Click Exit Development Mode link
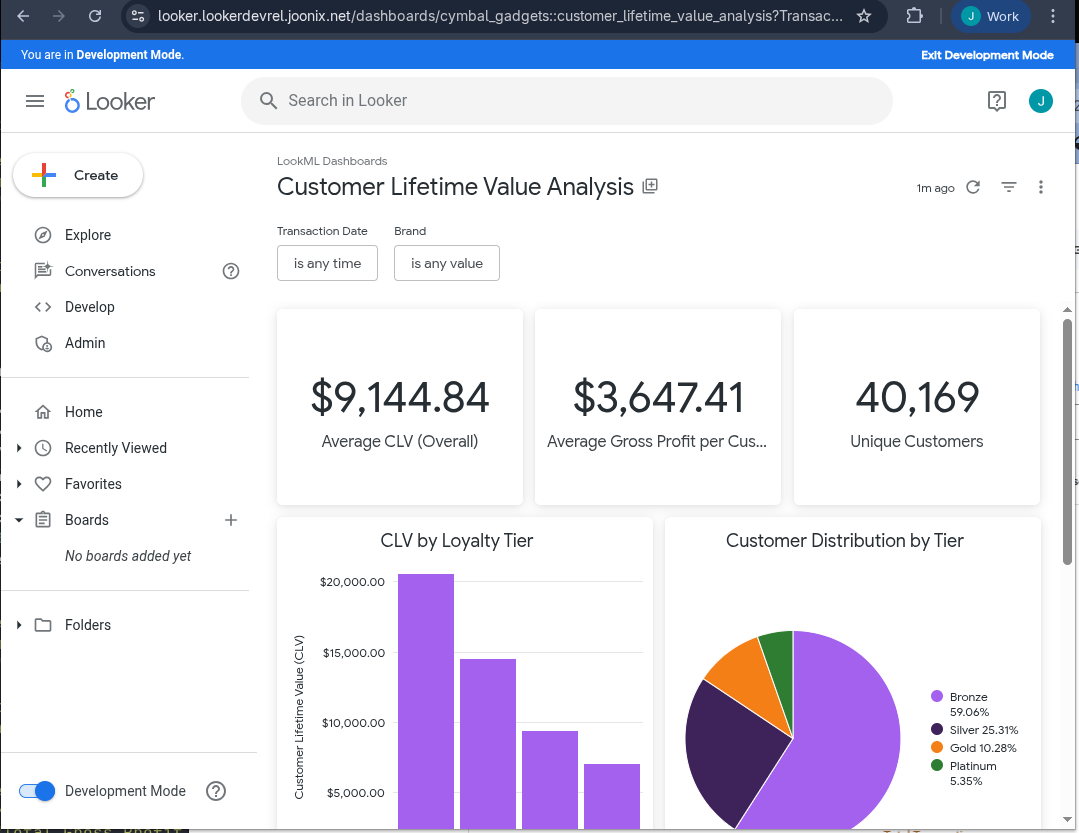Image resolution: width=1079 pixels, height=833 pixels. point(987,56)
